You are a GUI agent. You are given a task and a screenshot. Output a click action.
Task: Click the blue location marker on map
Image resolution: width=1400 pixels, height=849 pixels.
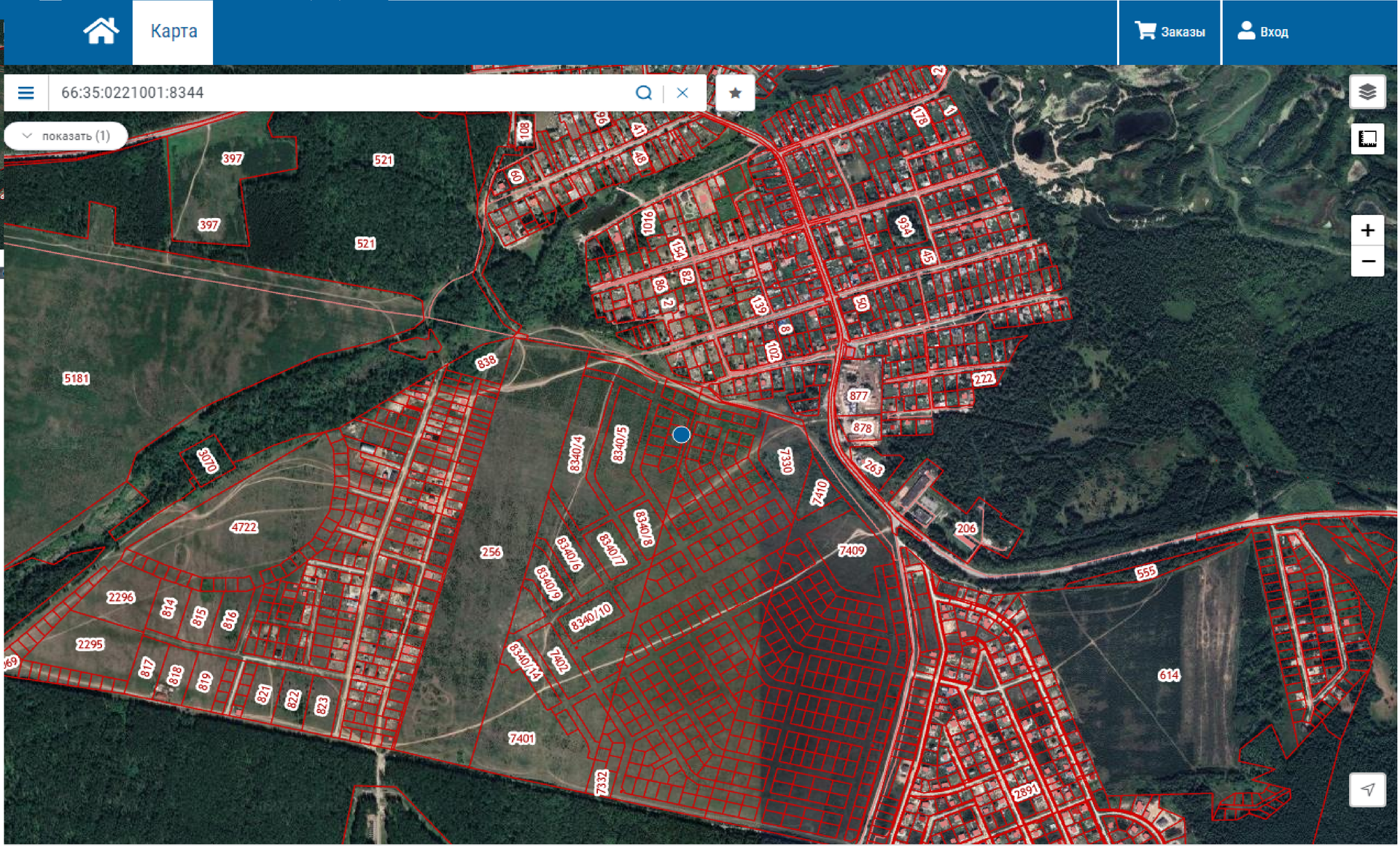681,435
